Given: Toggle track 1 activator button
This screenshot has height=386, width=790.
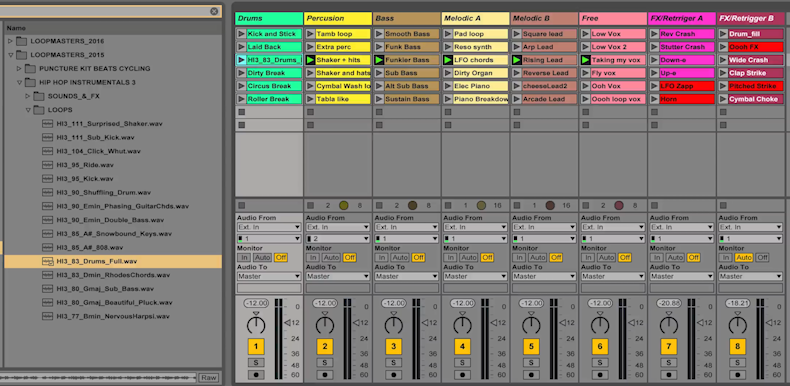Looking at the screenshot, I should tap(256, 347).
